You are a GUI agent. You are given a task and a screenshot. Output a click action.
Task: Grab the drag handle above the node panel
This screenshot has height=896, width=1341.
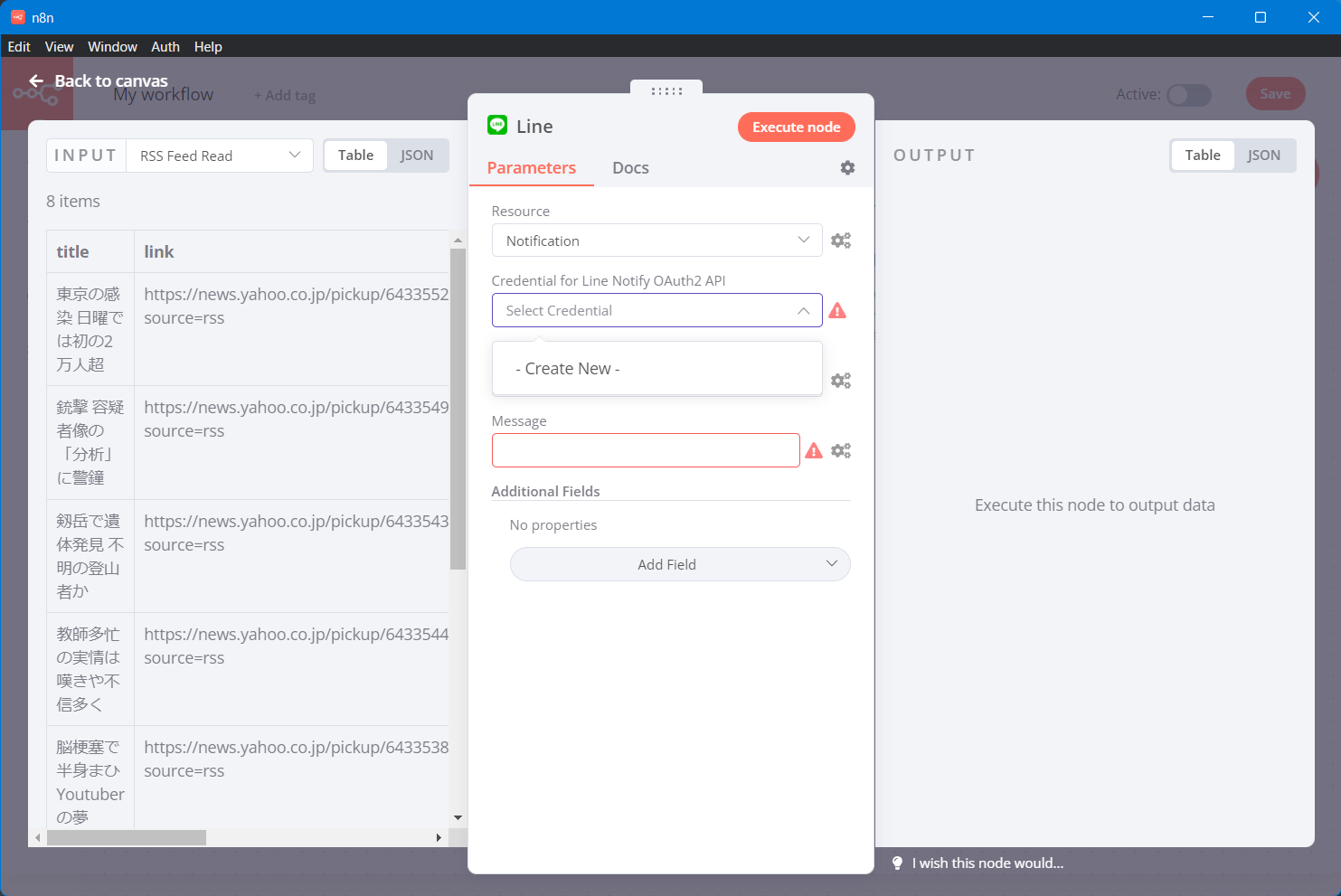tap(666, 91)
